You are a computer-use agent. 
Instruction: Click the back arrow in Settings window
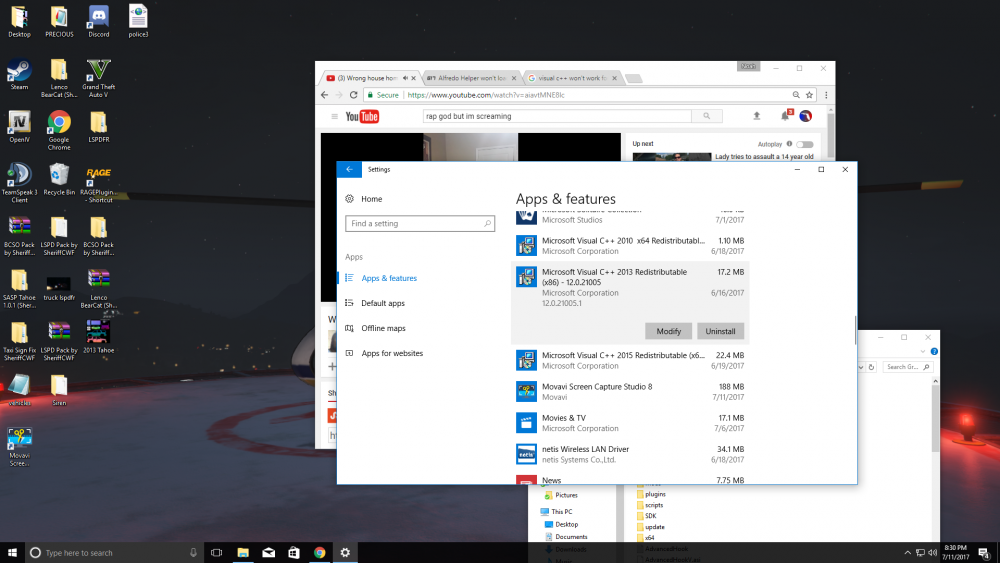[348, 170]
